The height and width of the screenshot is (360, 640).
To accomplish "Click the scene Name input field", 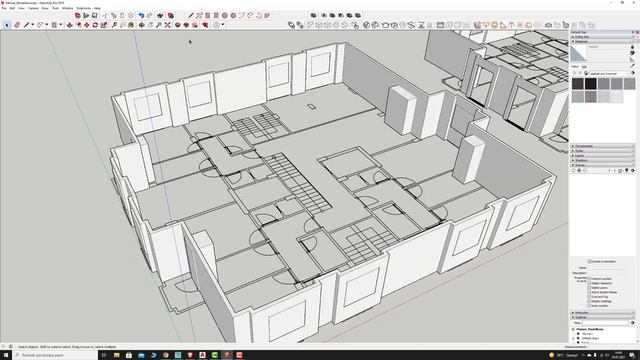I will point(607,268).
